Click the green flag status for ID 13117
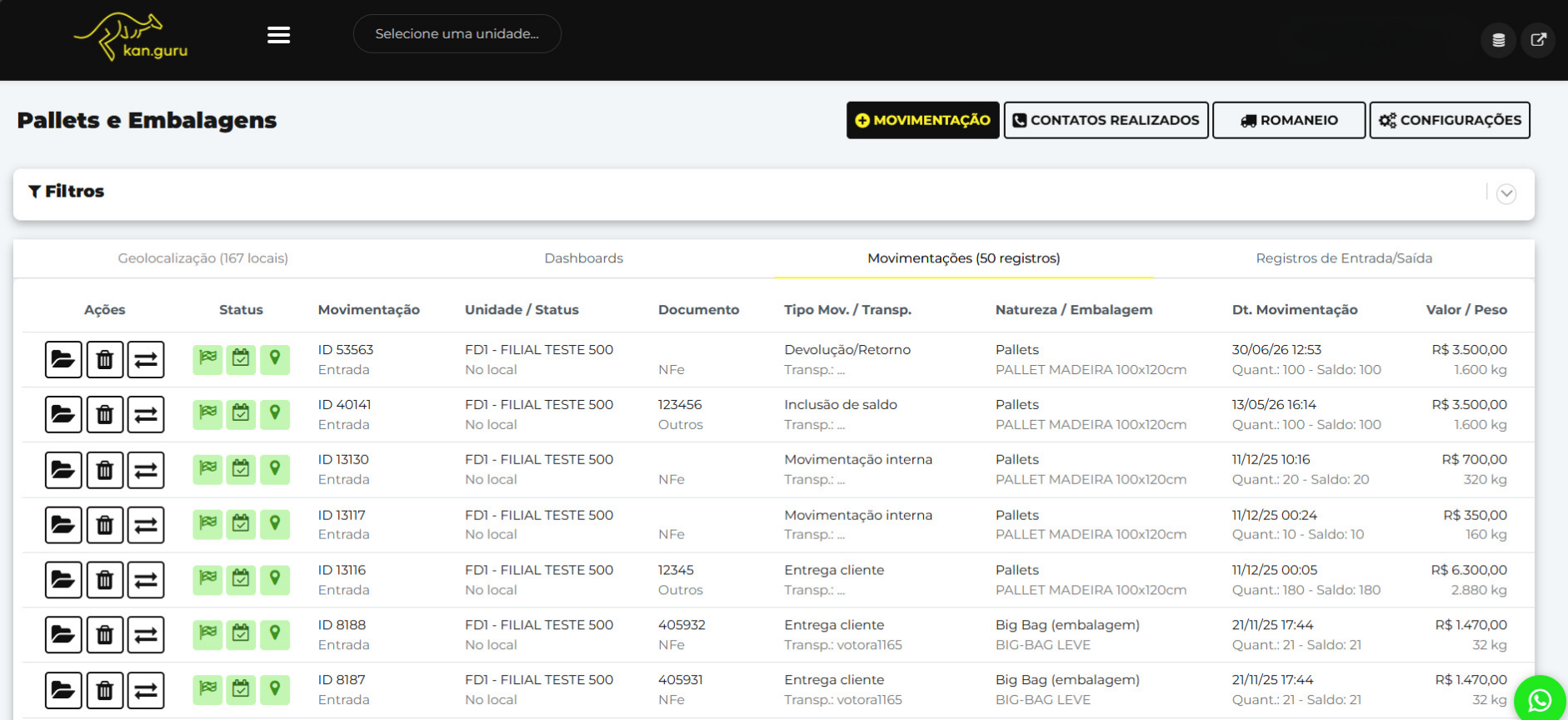 coord(207,524)
